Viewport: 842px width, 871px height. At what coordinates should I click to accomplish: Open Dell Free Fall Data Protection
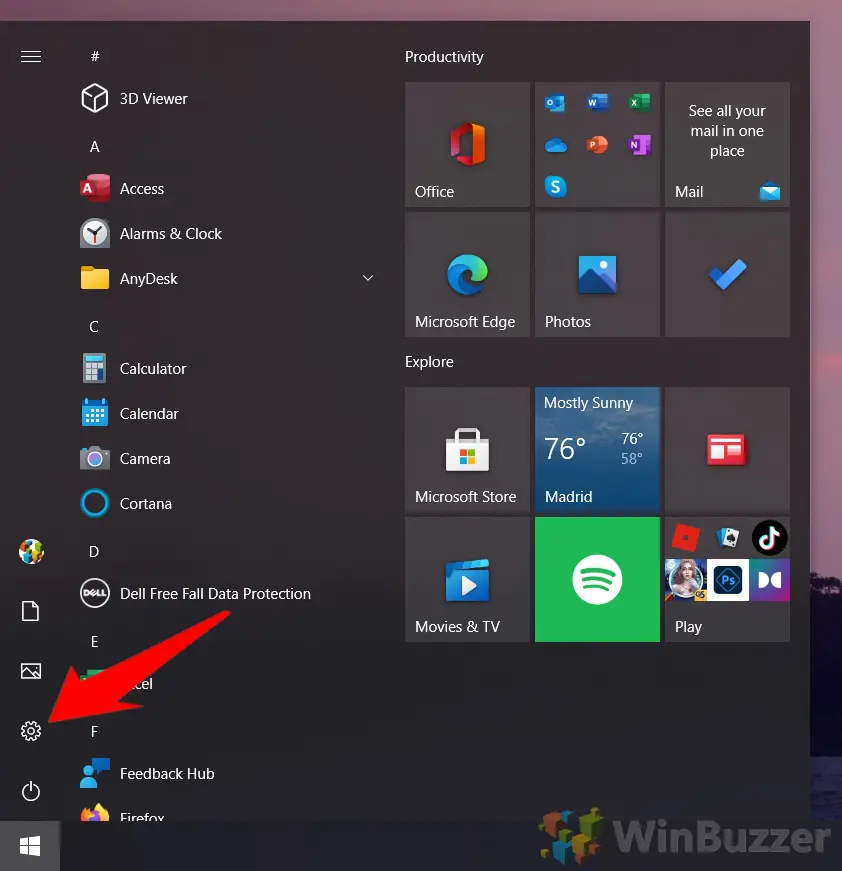[x=228, y=593]
